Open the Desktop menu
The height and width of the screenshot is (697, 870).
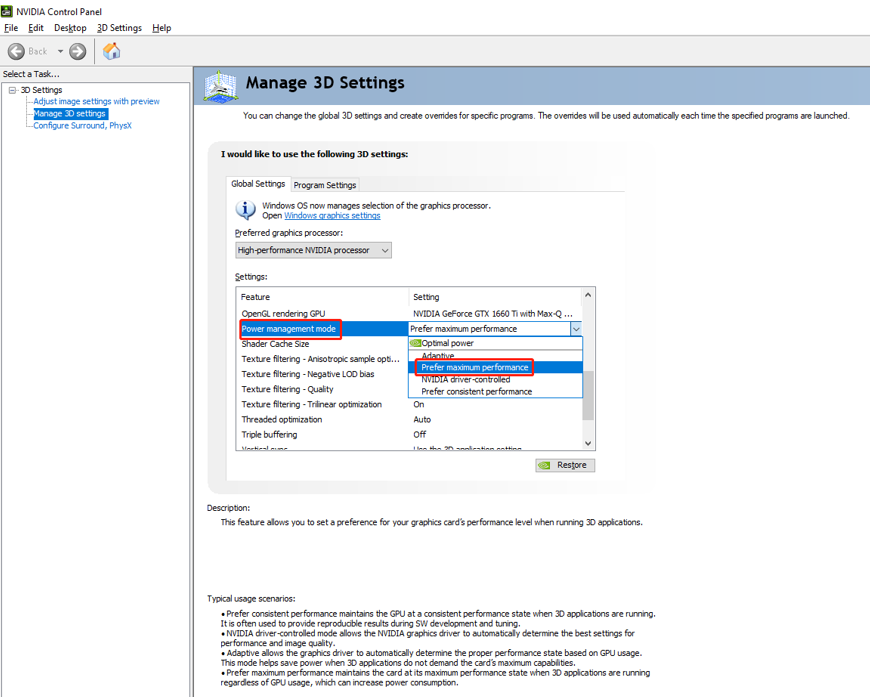coord(70,28)
